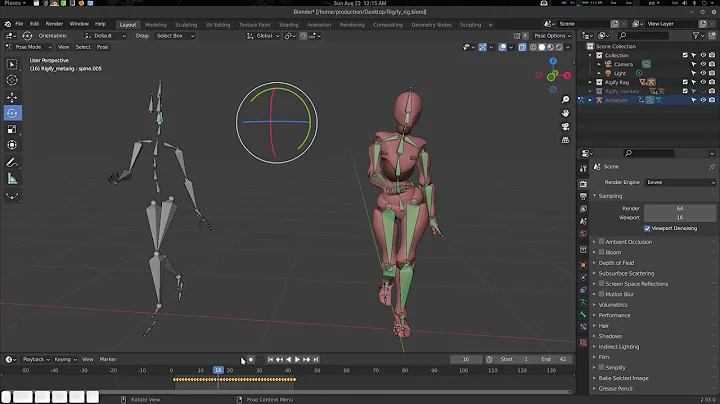The height and width of the screenshot is (404, 720).
Task: Pick the Scale tool
Action: pos(12,129)
